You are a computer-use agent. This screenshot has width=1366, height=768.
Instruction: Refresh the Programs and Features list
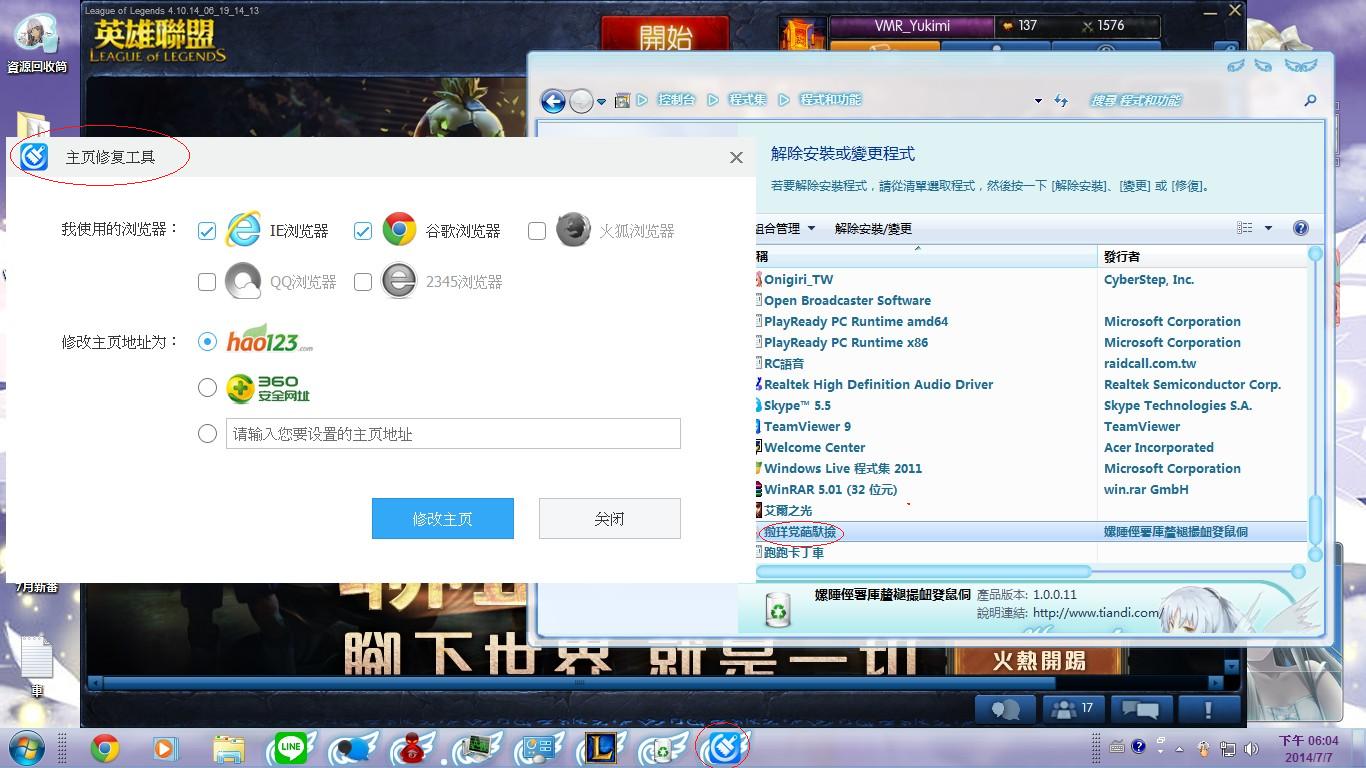tap(1061, 101)
